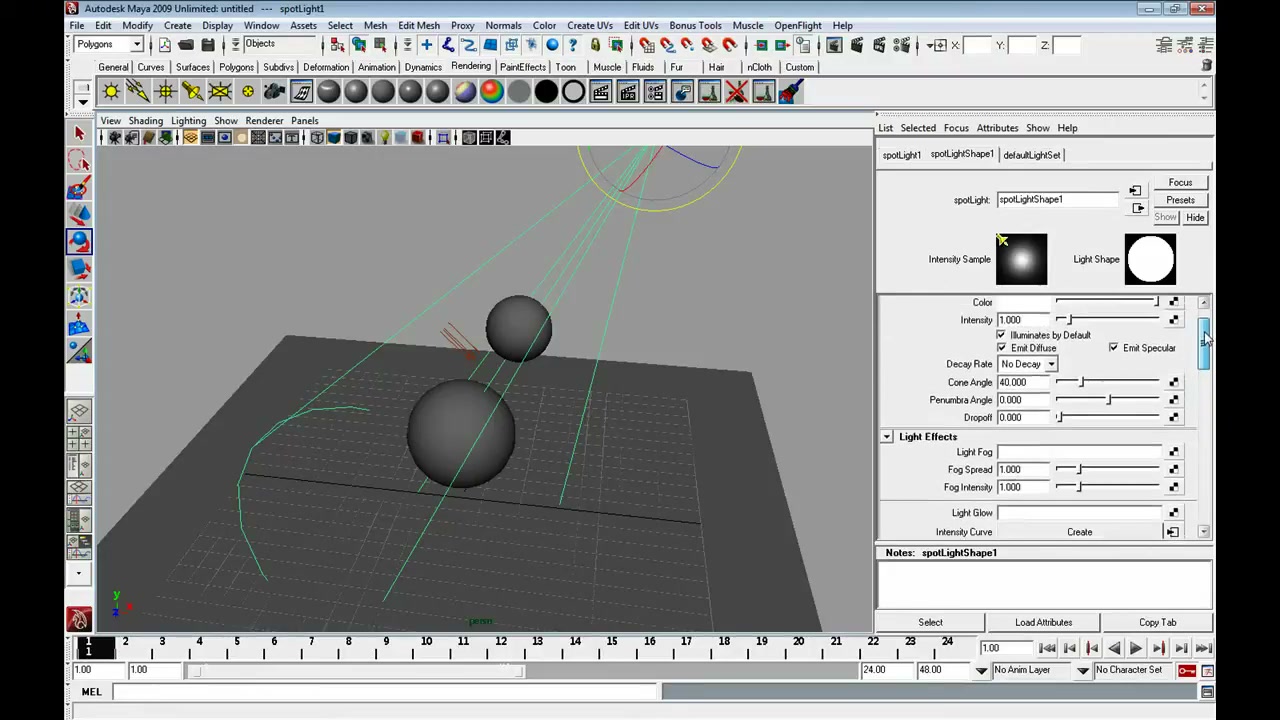Create a volume light from the shelf
Image resolution: width=1280 pixels, height=720 pixels.
[x=247, y=92]
